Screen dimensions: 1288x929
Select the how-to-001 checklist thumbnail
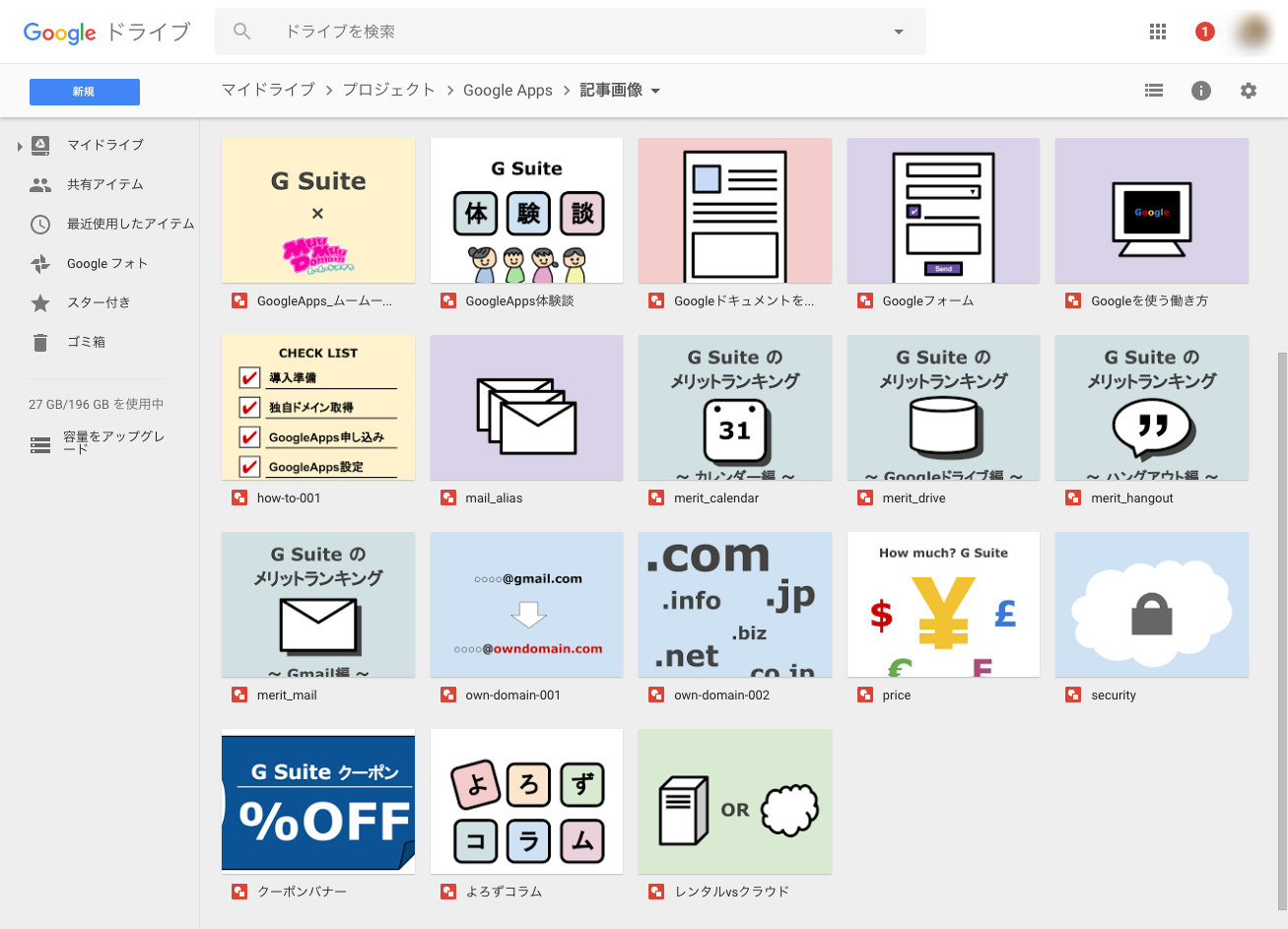point(318,408)
